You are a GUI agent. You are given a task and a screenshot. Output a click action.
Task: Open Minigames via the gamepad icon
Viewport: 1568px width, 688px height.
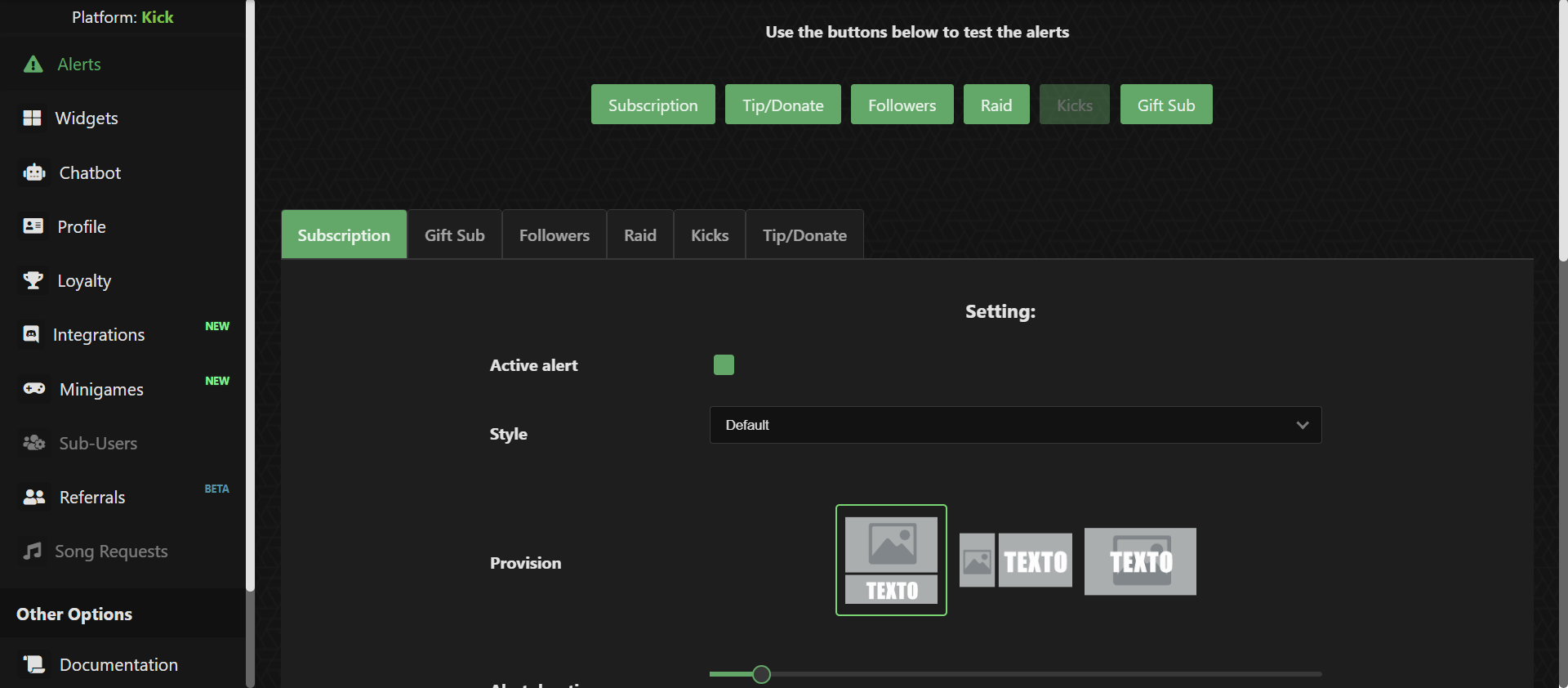34,389
